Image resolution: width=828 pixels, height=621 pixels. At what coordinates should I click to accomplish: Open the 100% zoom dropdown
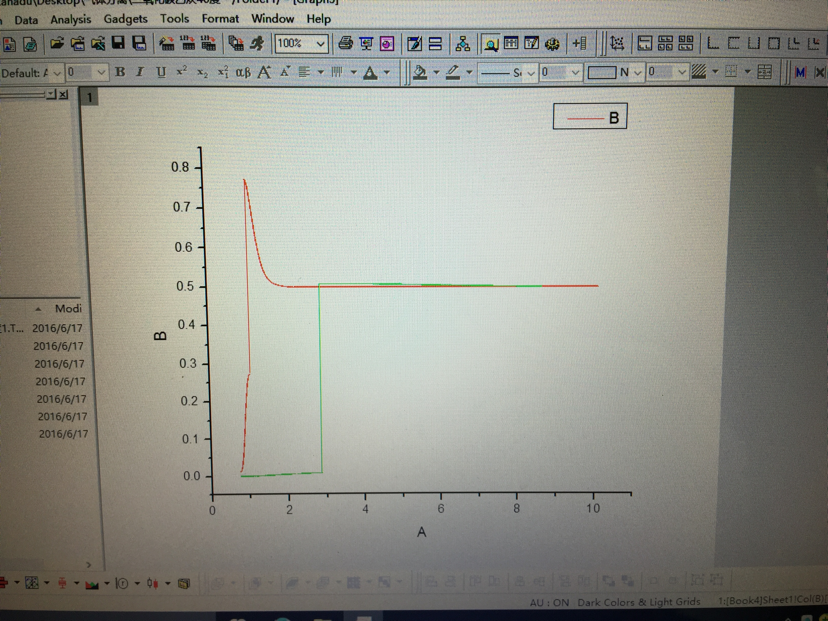tap(321, 44)
